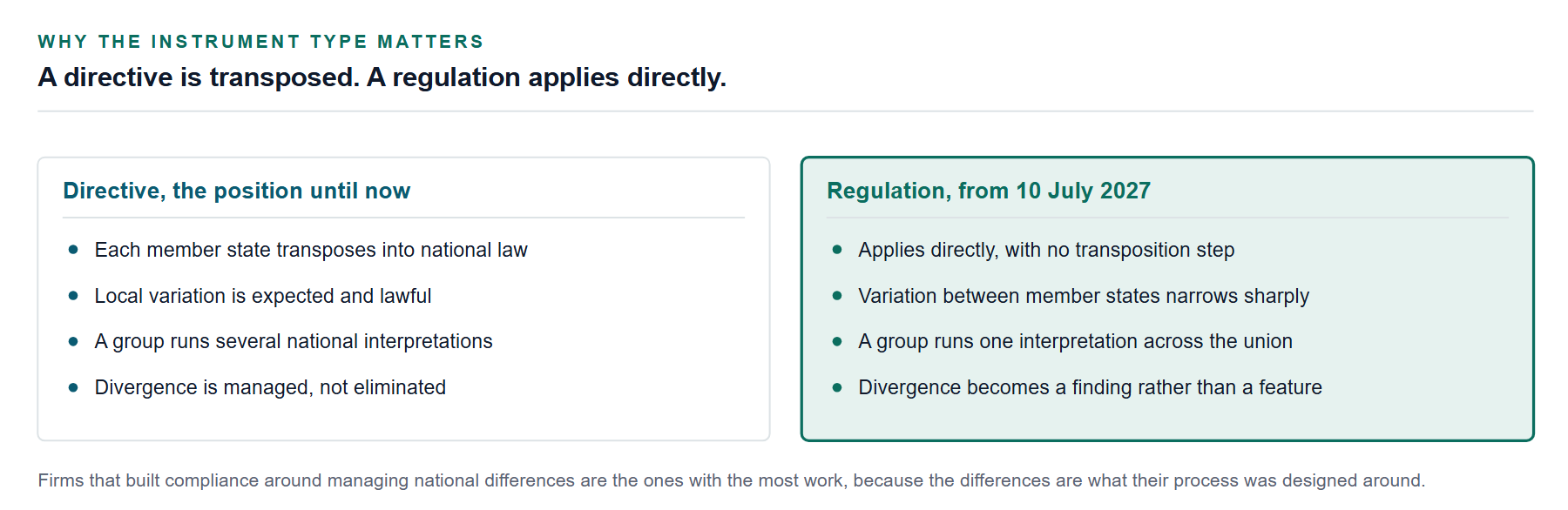The width and height of the screenshot is (1568, 510).
Task: Click the 'Why the instrument type matters' eyebrow label
Action: coord(260,42)
